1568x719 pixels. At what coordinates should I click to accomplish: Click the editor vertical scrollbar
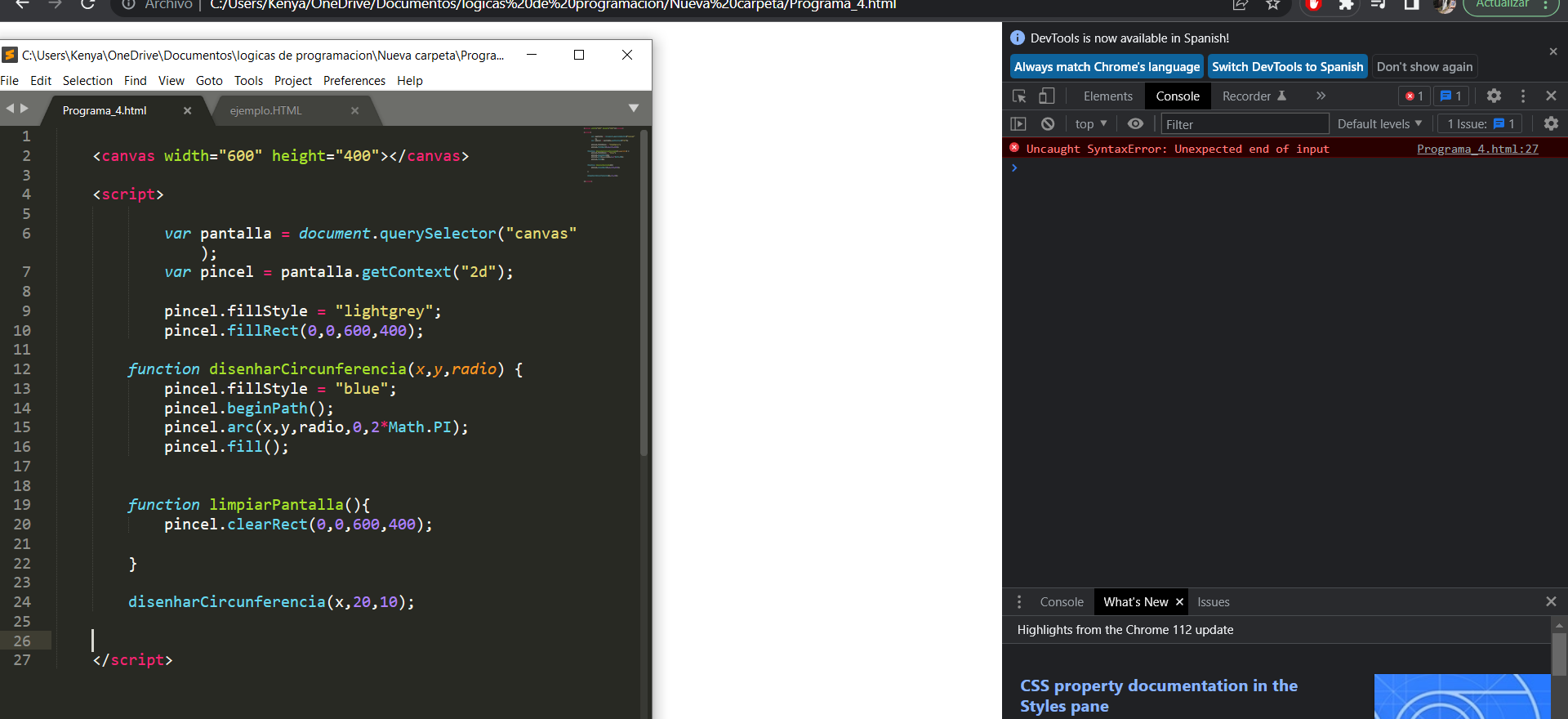coord(644,292)
